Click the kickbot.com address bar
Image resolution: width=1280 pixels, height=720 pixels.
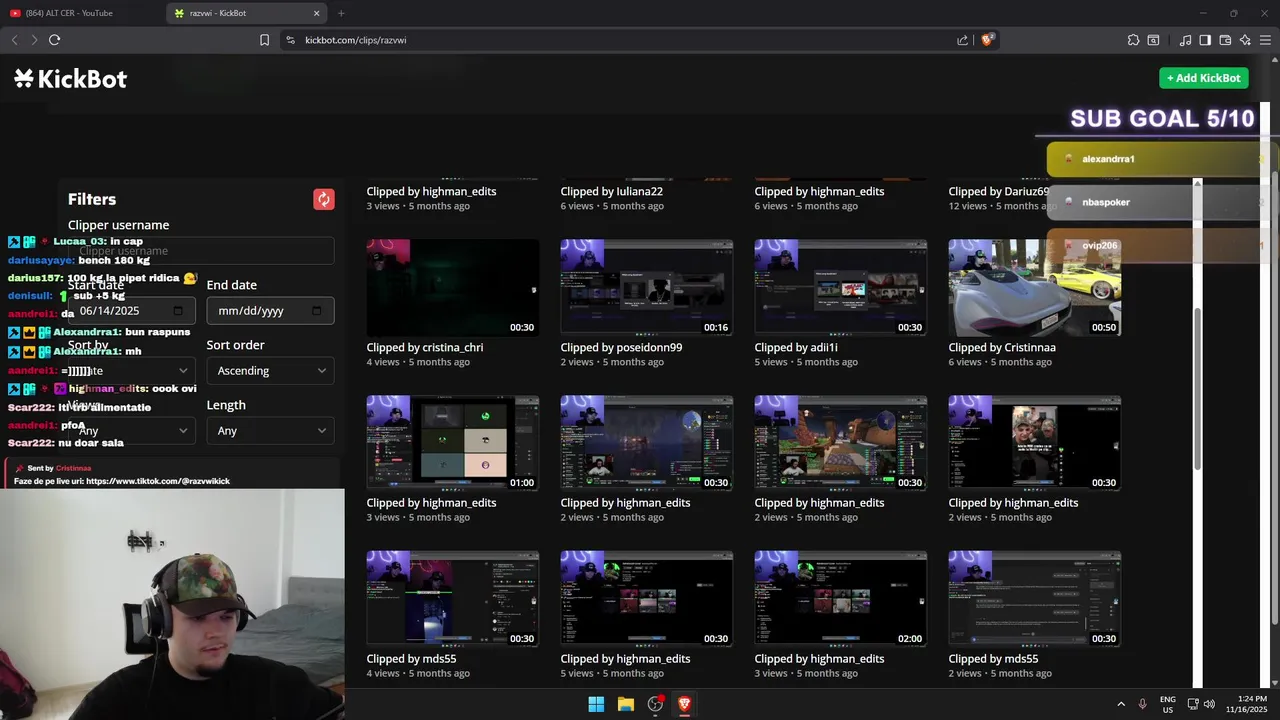coord(620,40)
